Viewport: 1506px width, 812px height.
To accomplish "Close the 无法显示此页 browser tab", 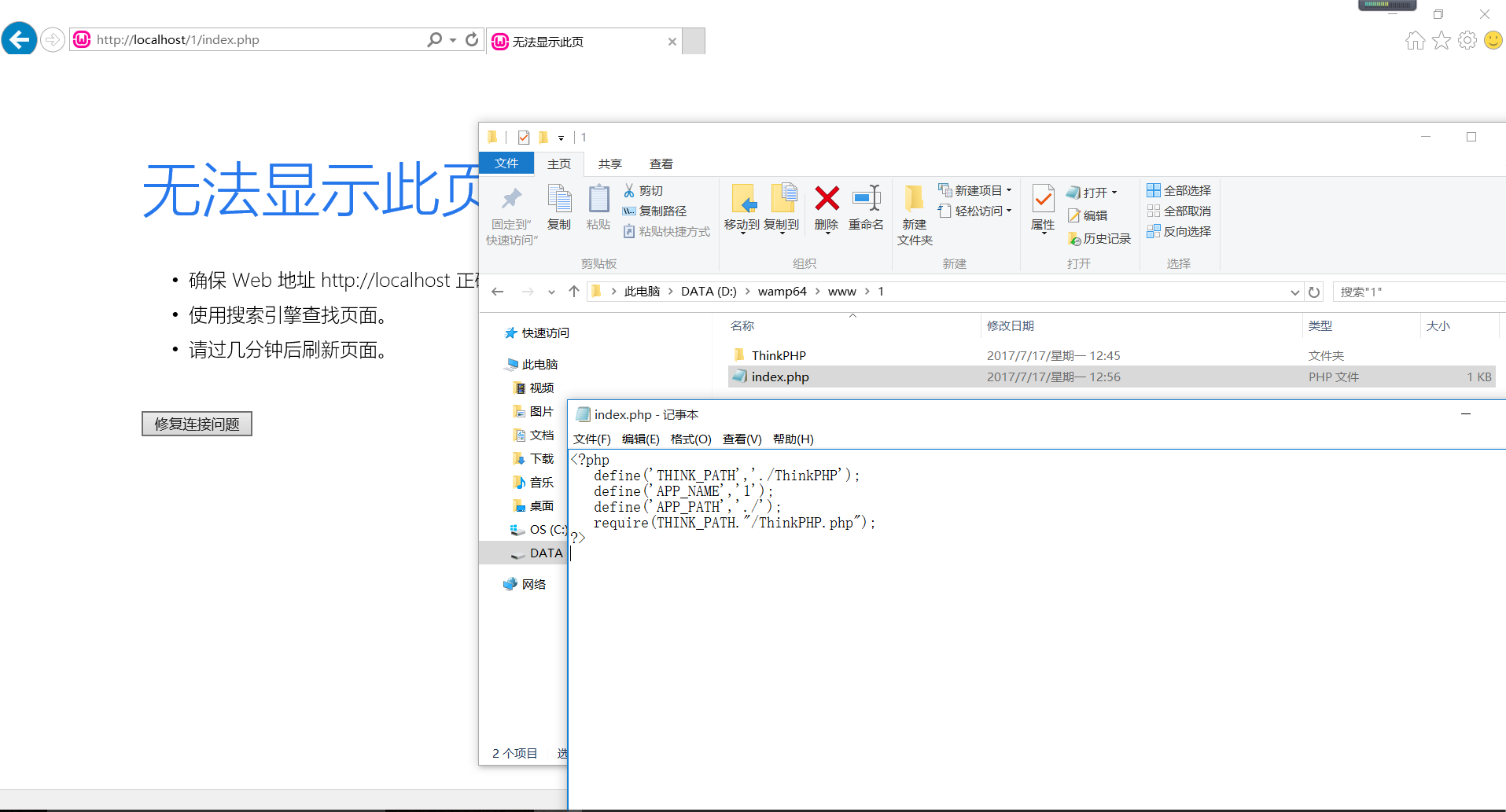I will (672, 42).
